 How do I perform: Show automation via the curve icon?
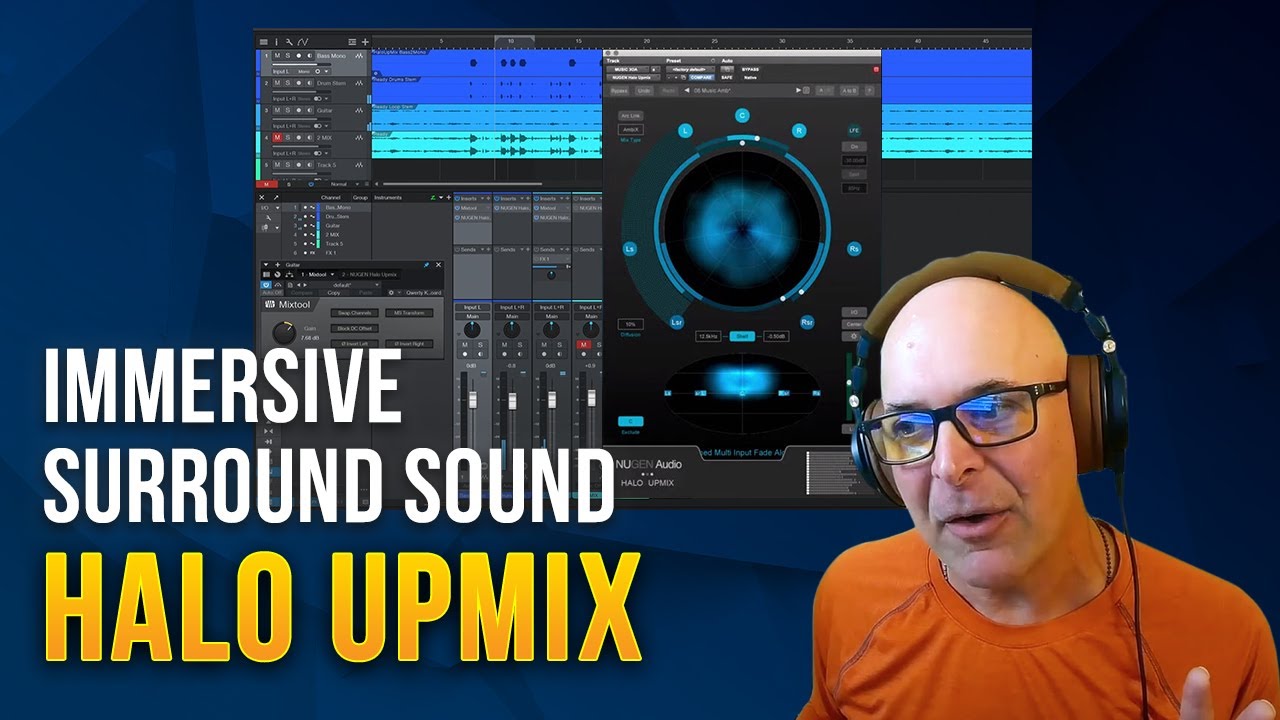303,42
